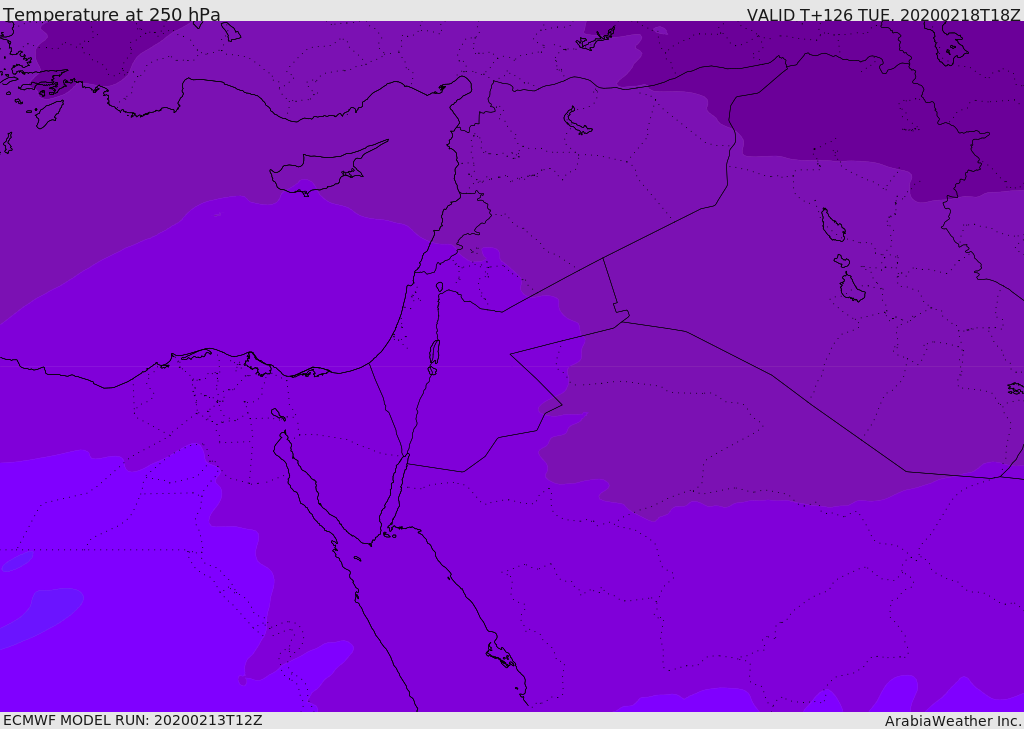This screenshot has width=1024, height=729.
Task: Select Lake Razzaza, the southernmost Iraqi lake
Action: 852,287
